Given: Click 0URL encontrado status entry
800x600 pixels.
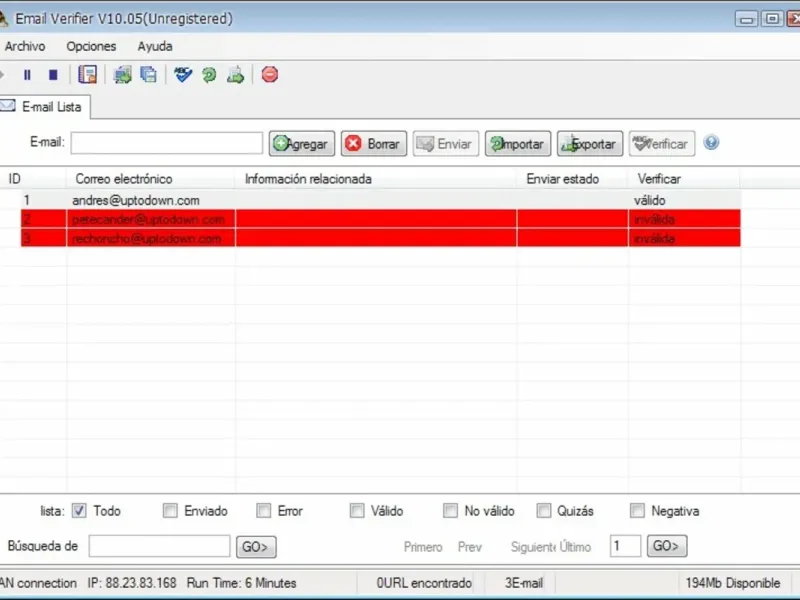Looking at the screenshot, I should [424, 583].
